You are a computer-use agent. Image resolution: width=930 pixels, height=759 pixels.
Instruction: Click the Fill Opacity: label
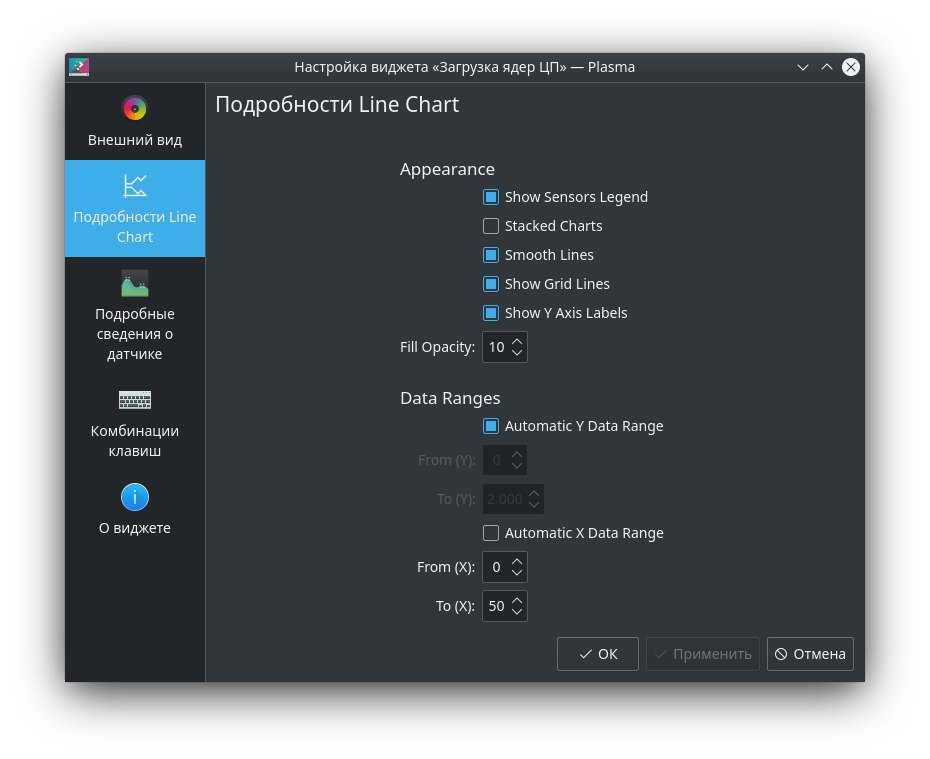[x=437, y=347]
